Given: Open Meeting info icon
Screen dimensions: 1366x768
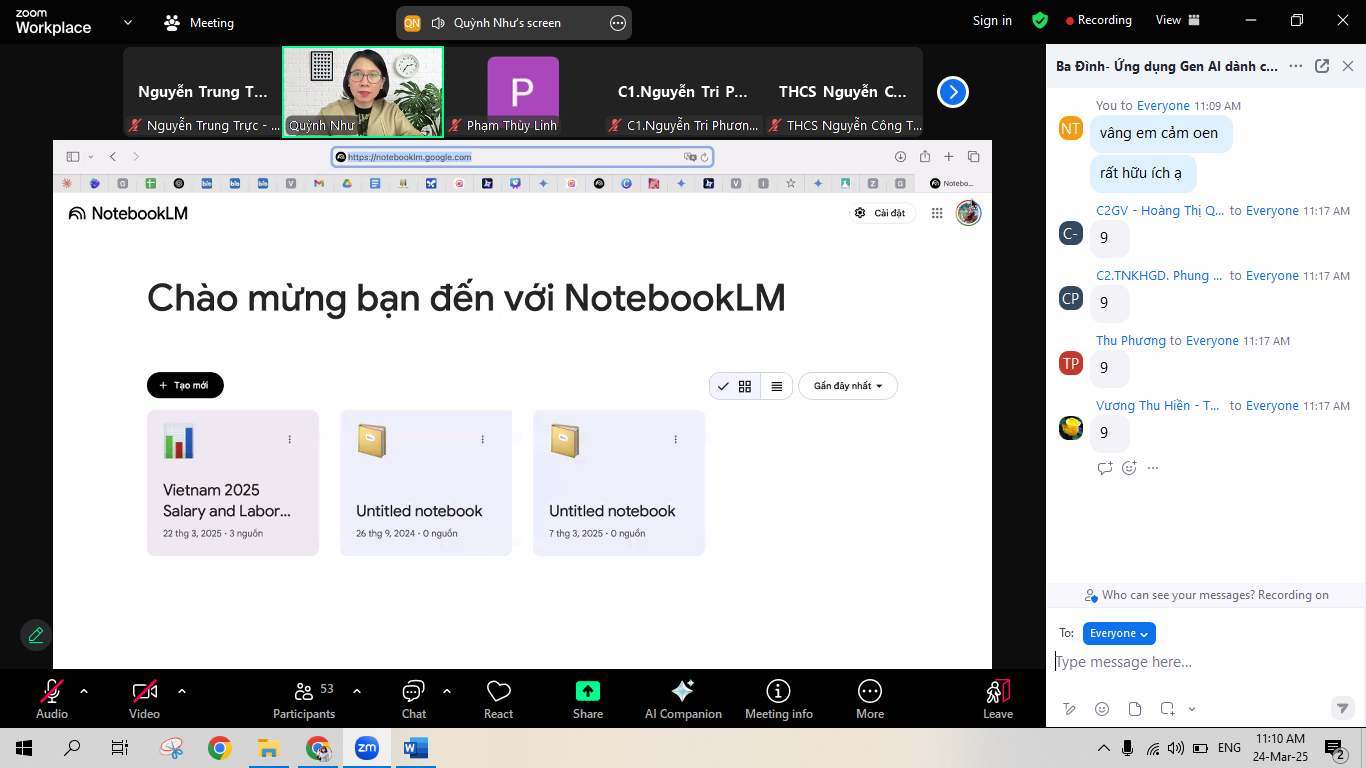Looking at the screenshot, I should [x=778, y=692].
